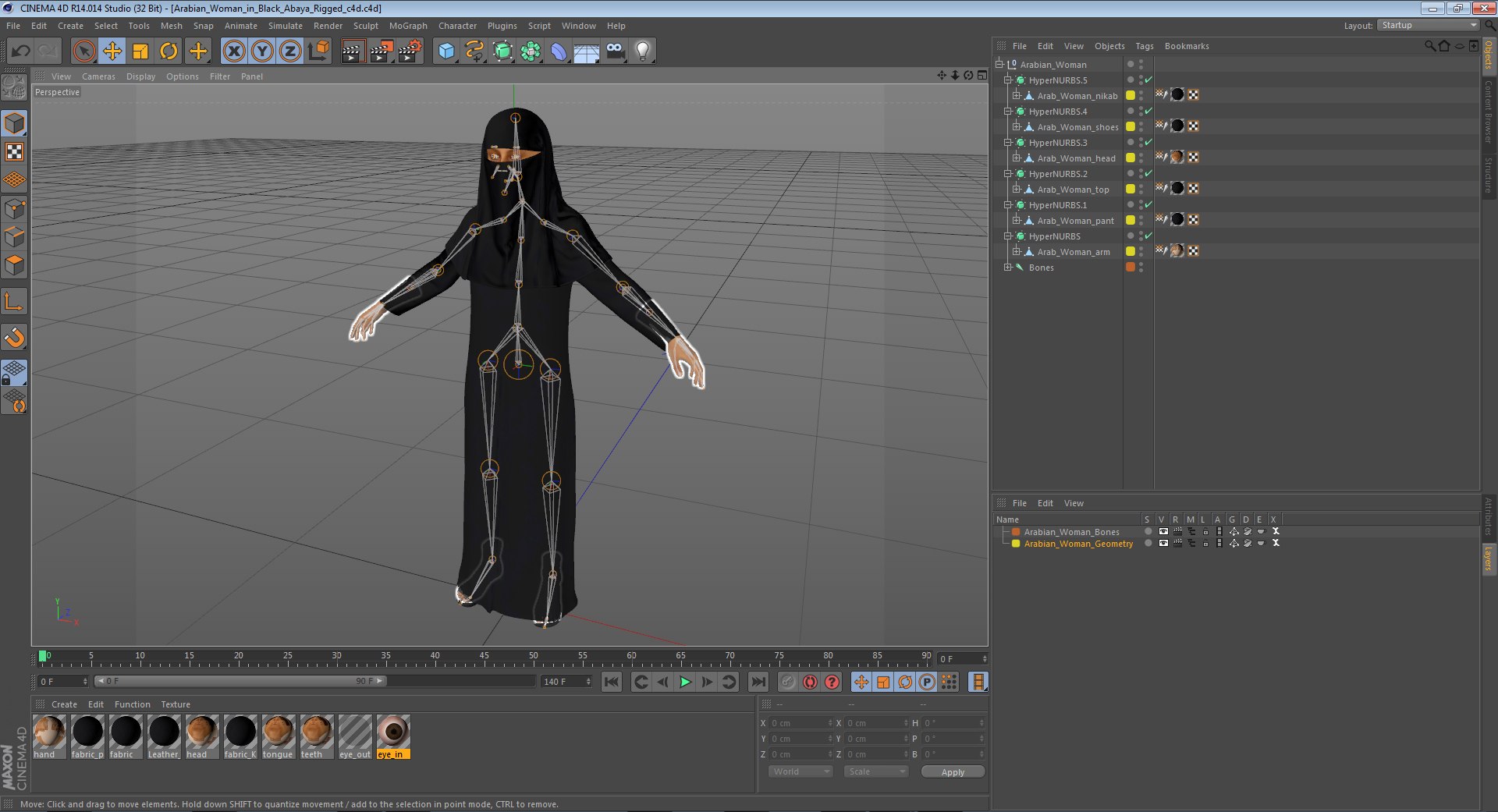Toggle solo for Arabian_Woman_Geometry layer
Viewport: 1498px width, 812px height.
pyautogui.click(x=1148, y=544)
